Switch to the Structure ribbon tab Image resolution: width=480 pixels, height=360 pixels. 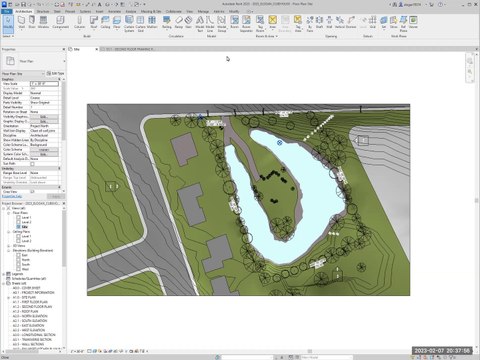coord(43,11)
